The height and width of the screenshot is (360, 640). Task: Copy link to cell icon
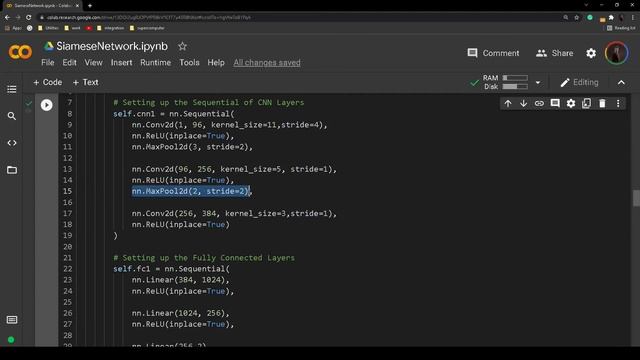coord(539,103)
